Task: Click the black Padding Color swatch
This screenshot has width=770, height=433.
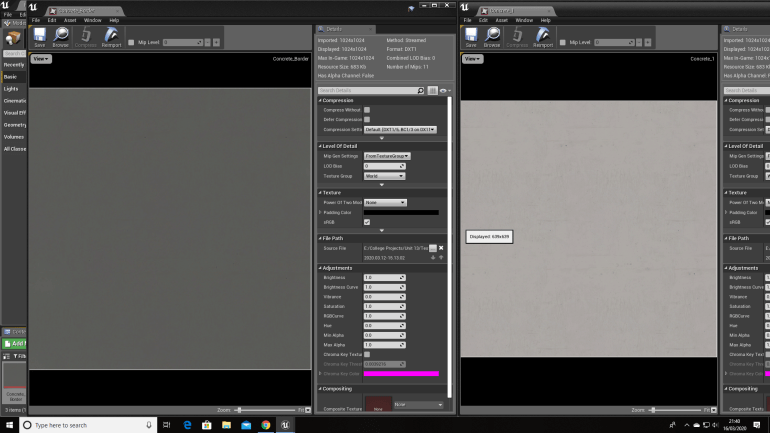Action: point(401,213)
